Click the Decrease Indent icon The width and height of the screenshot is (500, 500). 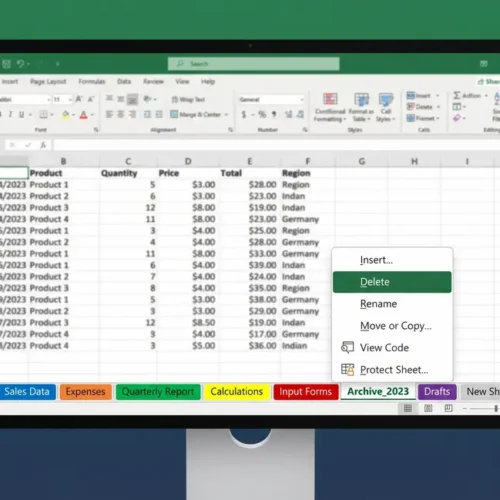147,115
